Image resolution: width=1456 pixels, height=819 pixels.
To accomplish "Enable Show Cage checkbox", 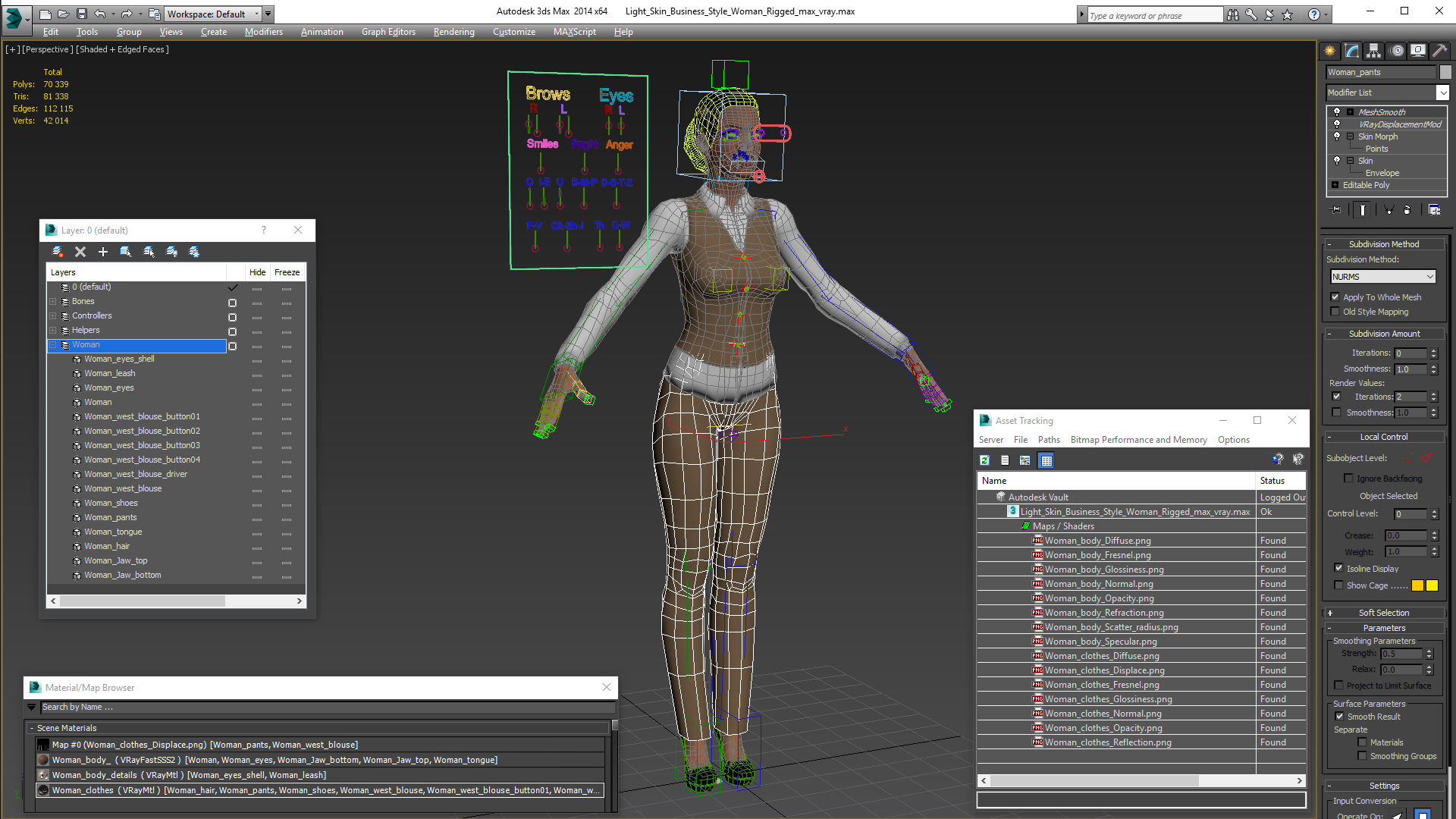I will click(1339, 585).
